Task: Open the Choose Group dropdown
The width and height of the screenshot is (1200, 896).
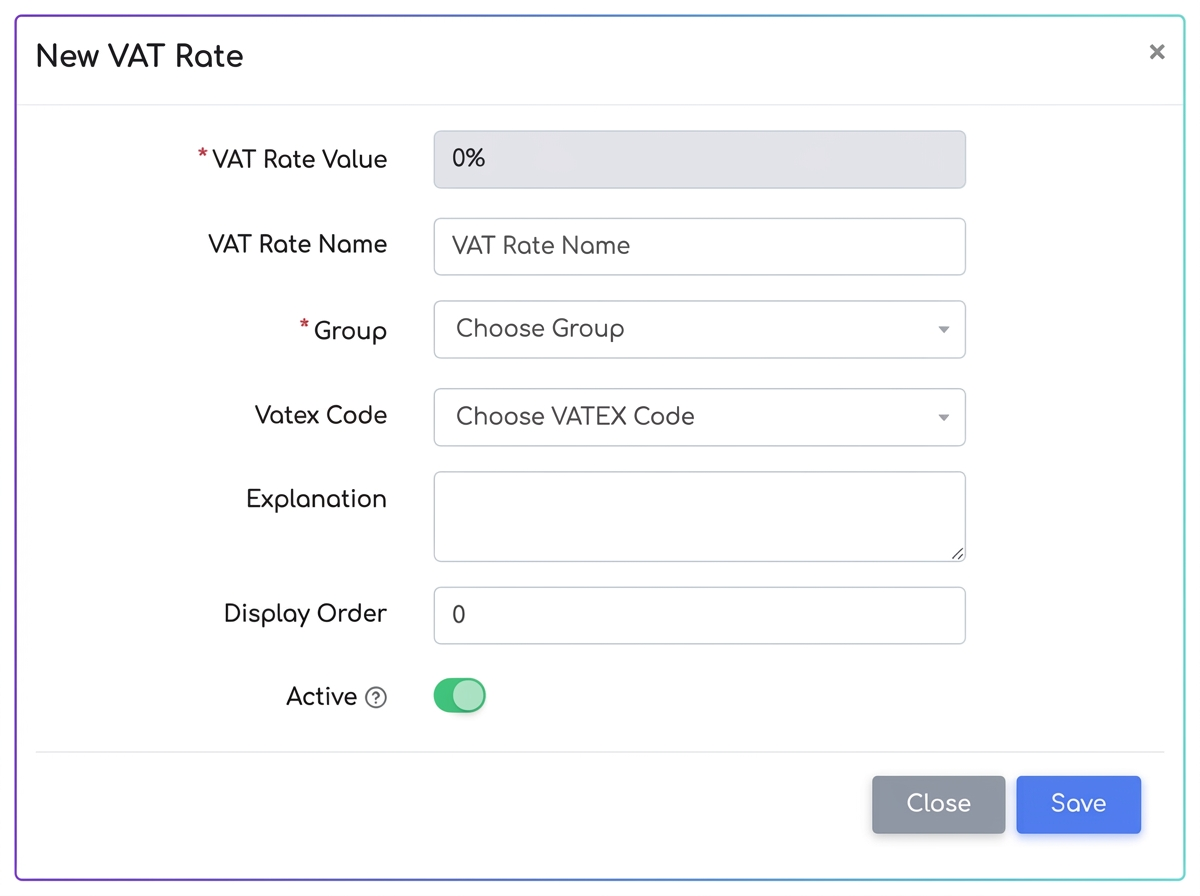Action: 700,329
